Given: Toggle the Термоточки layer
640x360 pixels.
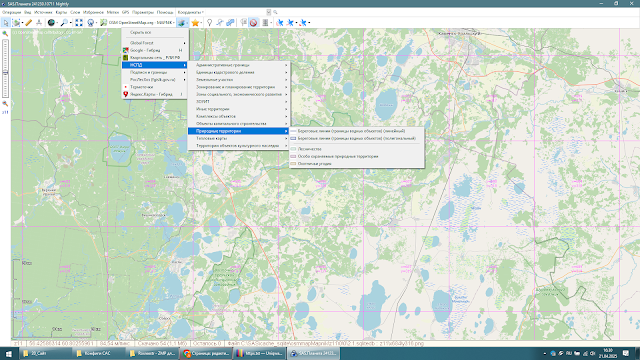Looking at the screenshot, I should click(x=155, y=87).
